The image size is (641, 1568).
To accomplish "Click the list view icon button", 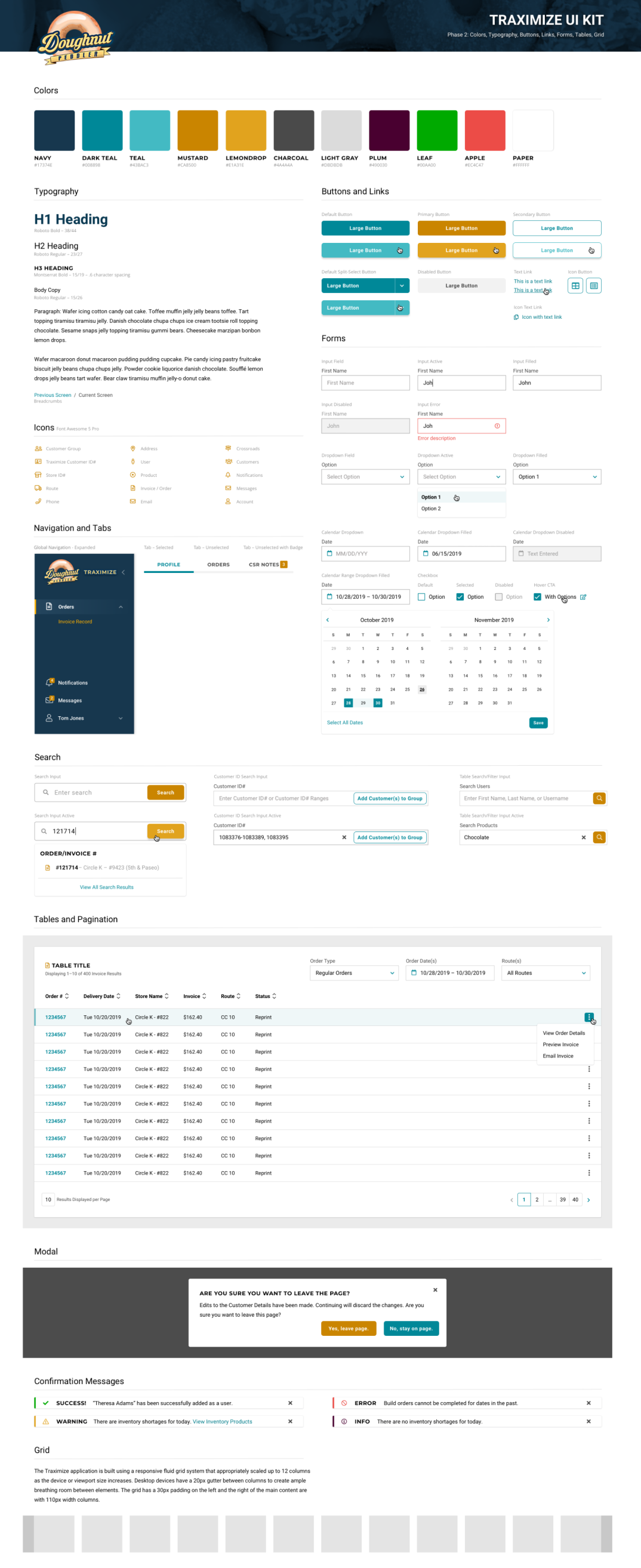I will (x=593, y=285).
